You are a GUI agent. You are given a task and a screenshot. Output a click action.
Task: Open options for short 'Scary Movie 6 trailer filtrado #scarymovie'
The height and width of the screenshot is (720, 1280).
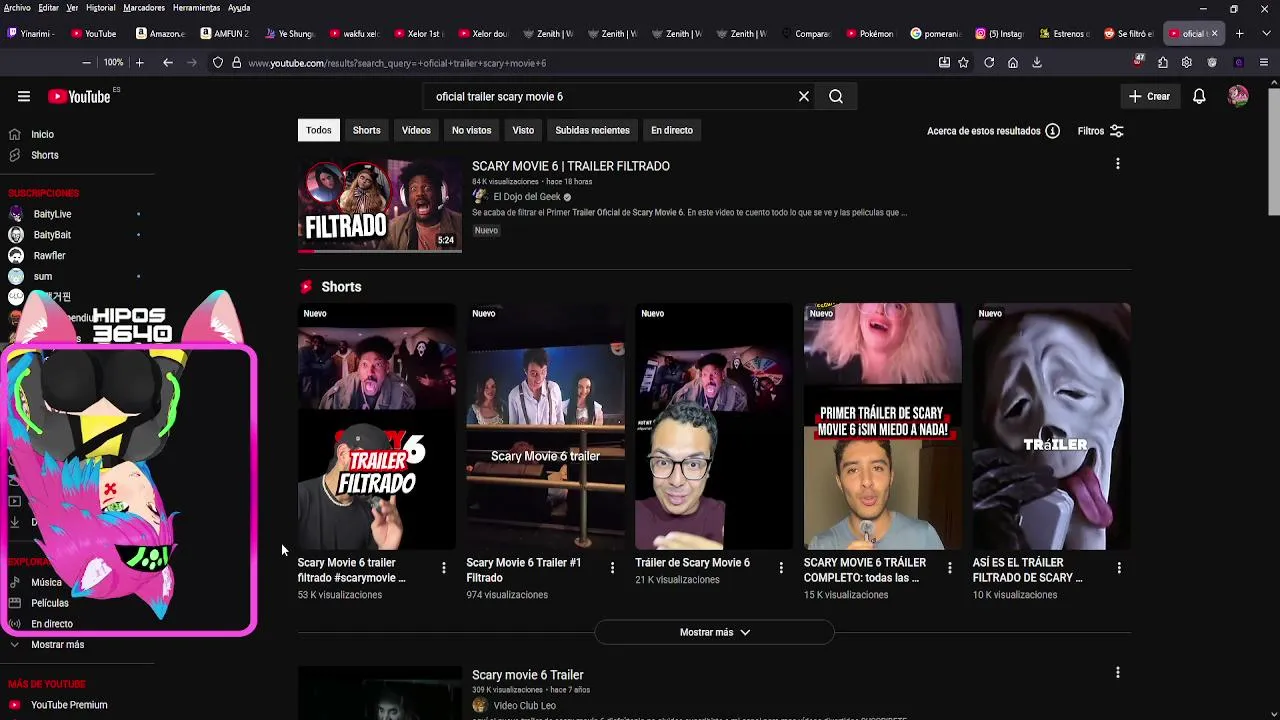tap(444, 568)
